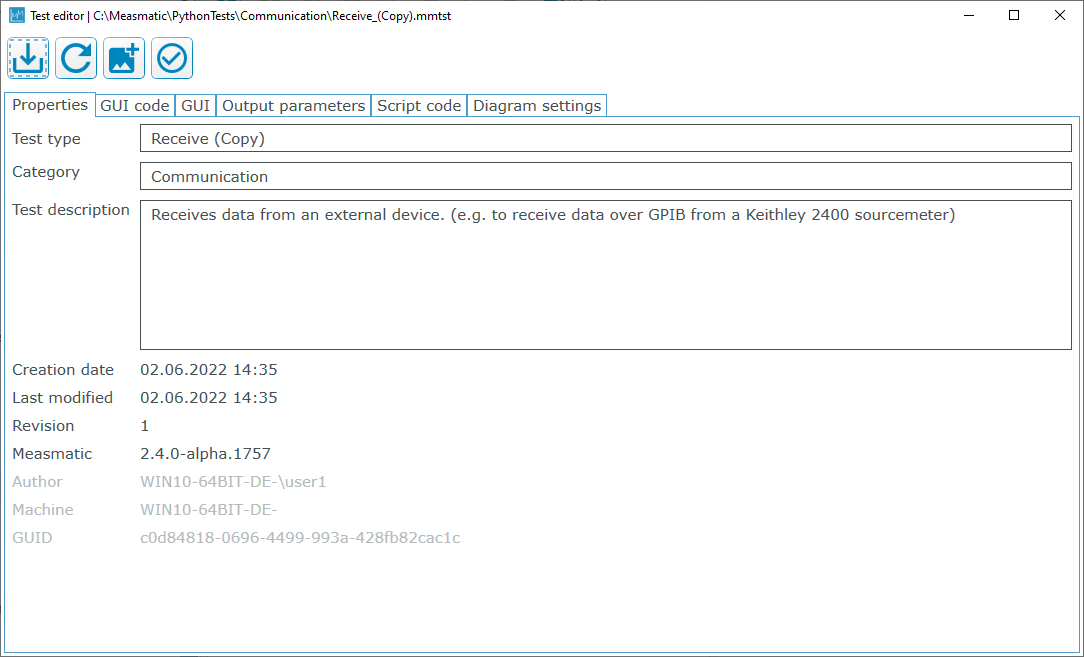Click inside the Test description text box

coord(606,275)
